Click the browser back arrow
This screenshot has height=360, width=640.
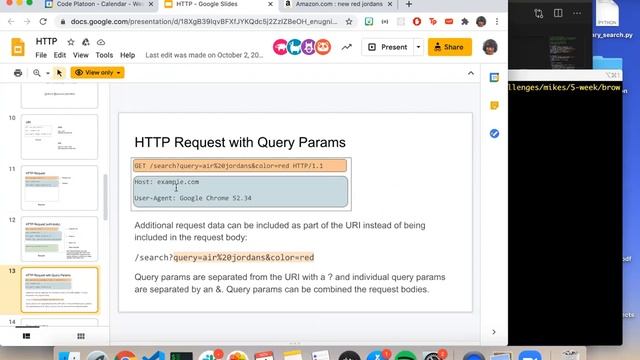[11, 22]
